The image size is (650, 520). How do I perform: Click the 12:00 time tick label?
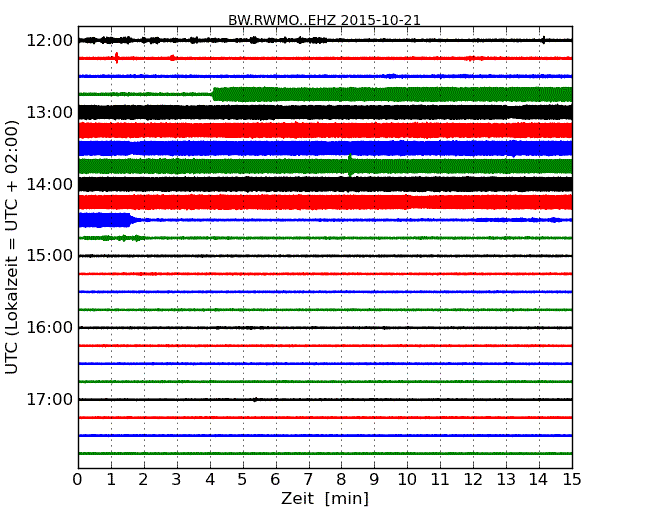(50, 41)
